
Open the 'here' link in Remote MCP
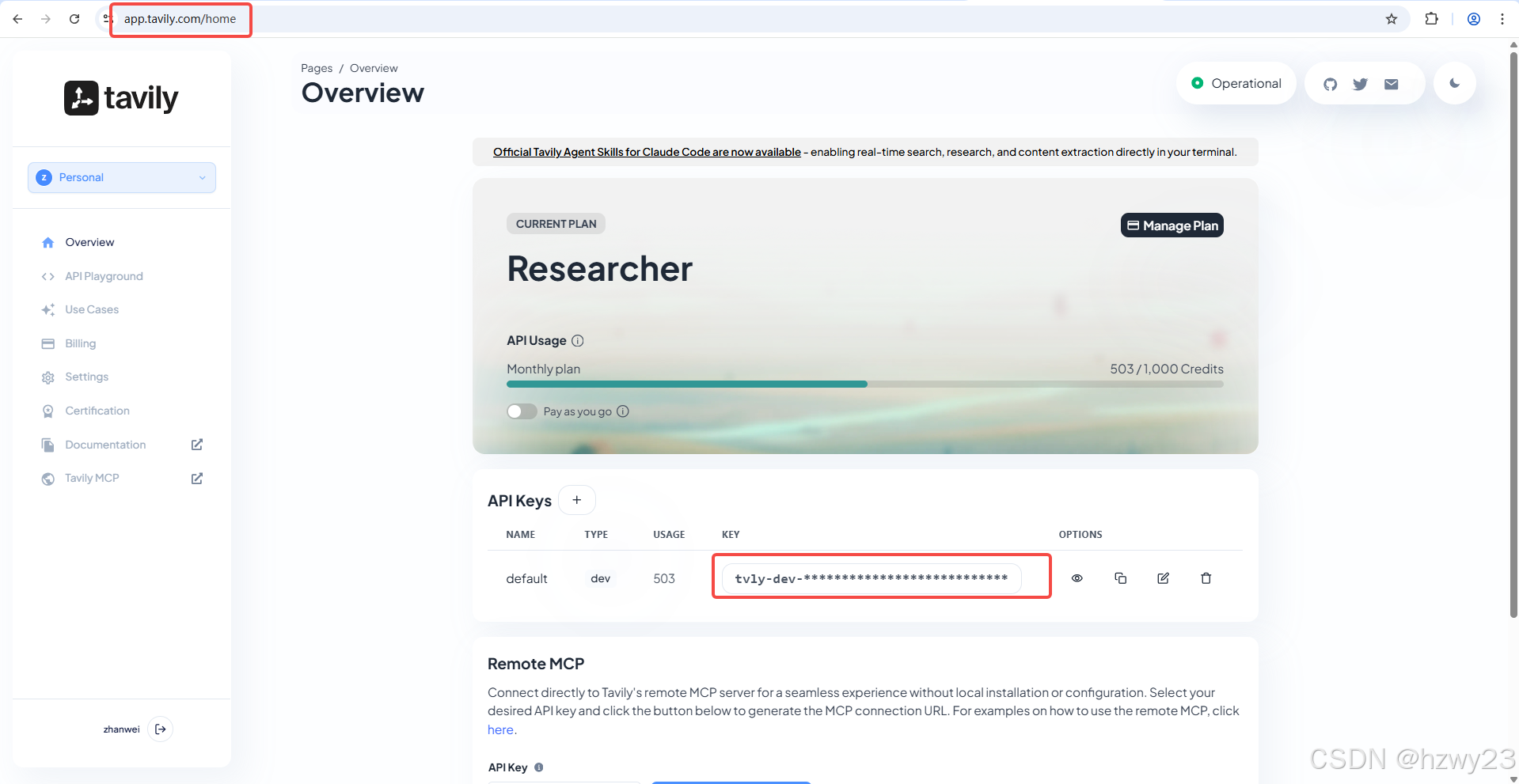(500, 729)
